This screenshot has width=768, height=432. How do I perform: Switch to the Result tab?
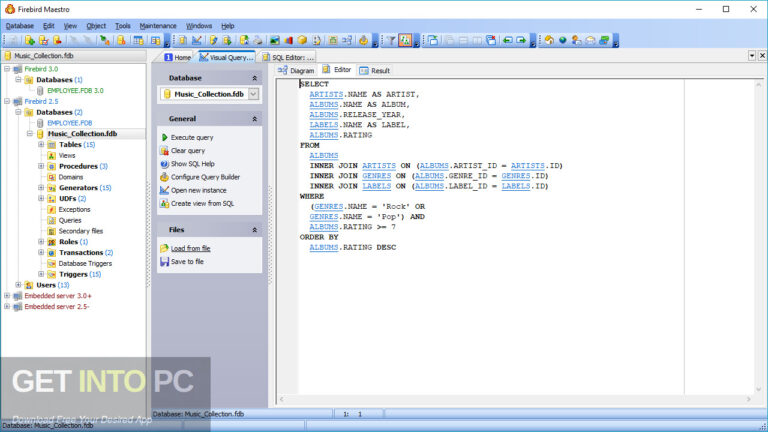(375, 71)
